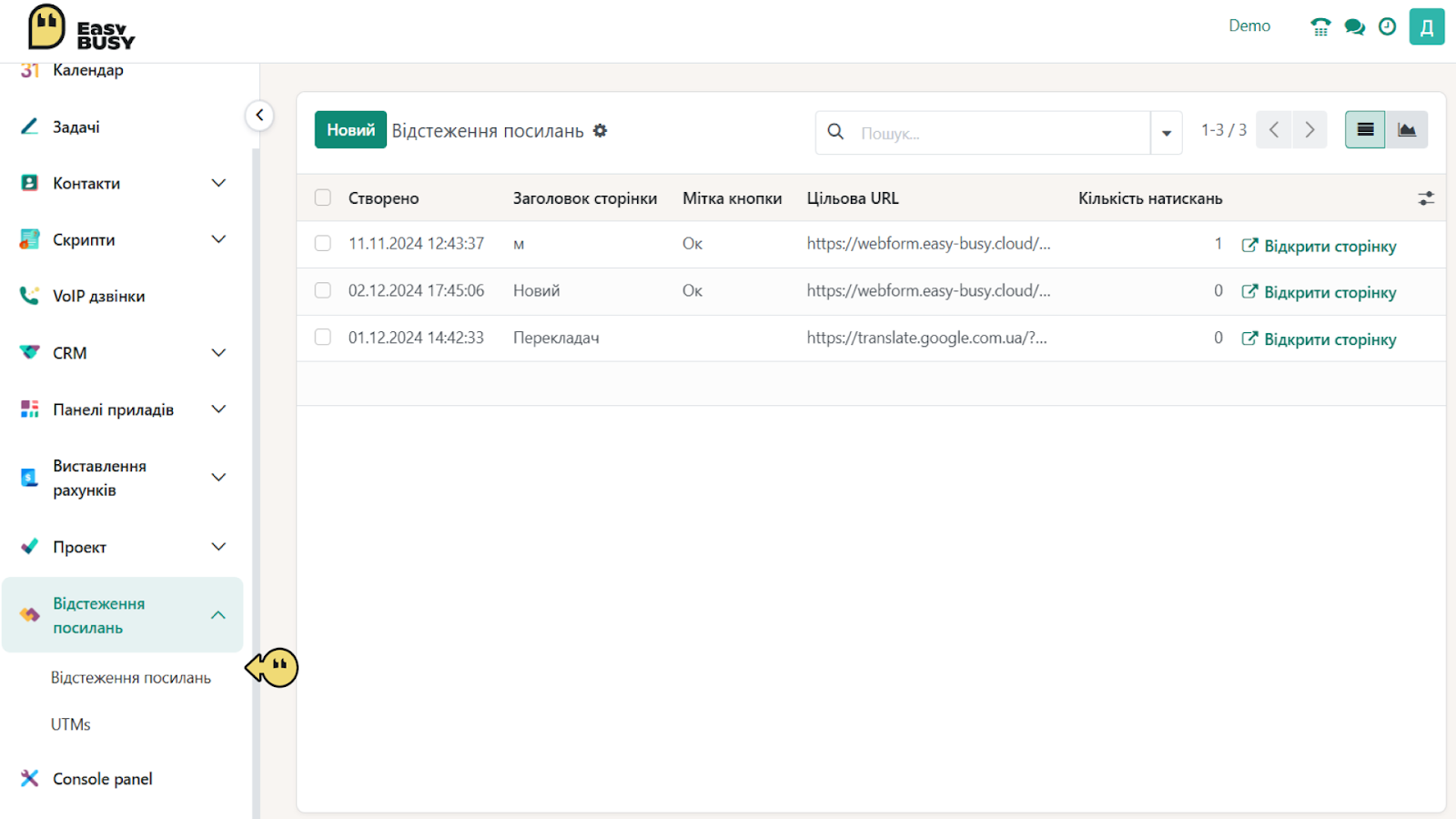The height and width of the screenshot is (819, 1456).
Task: Click the Задачі pencil icon
Action: pos(30,126)
